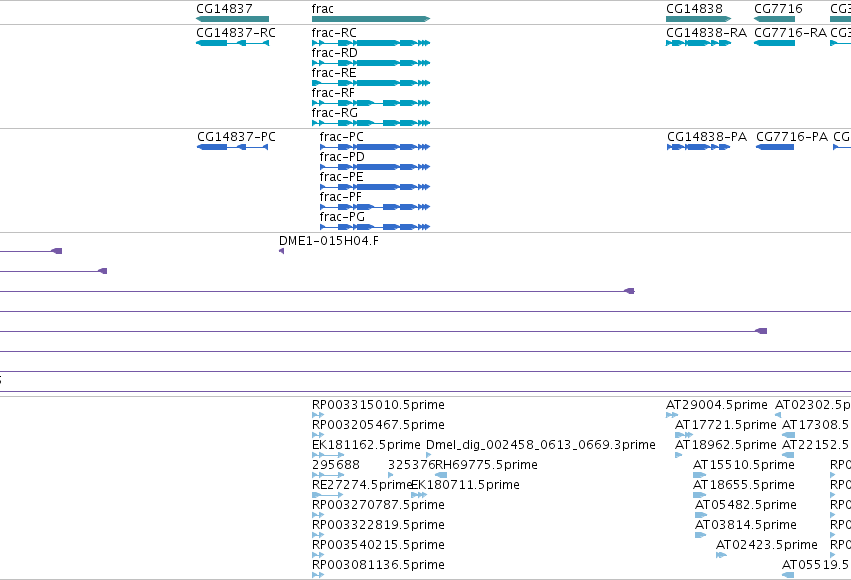Click the RP003270787.5prime EST glyph

pos(317,515)
